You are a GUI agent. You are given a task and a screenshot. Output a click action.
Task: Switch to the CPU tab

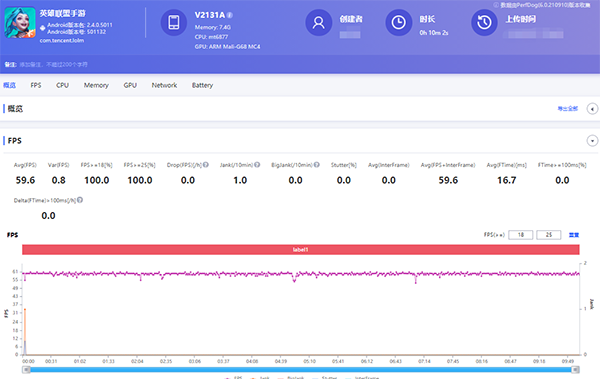click(x=62, y=85)
